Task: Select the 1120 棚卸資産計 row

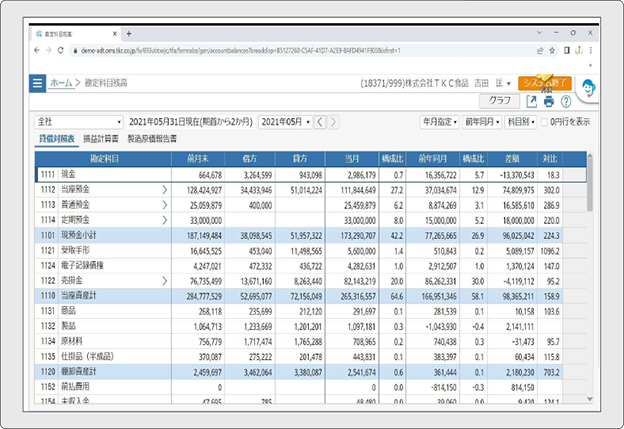Action: [310, 372]
